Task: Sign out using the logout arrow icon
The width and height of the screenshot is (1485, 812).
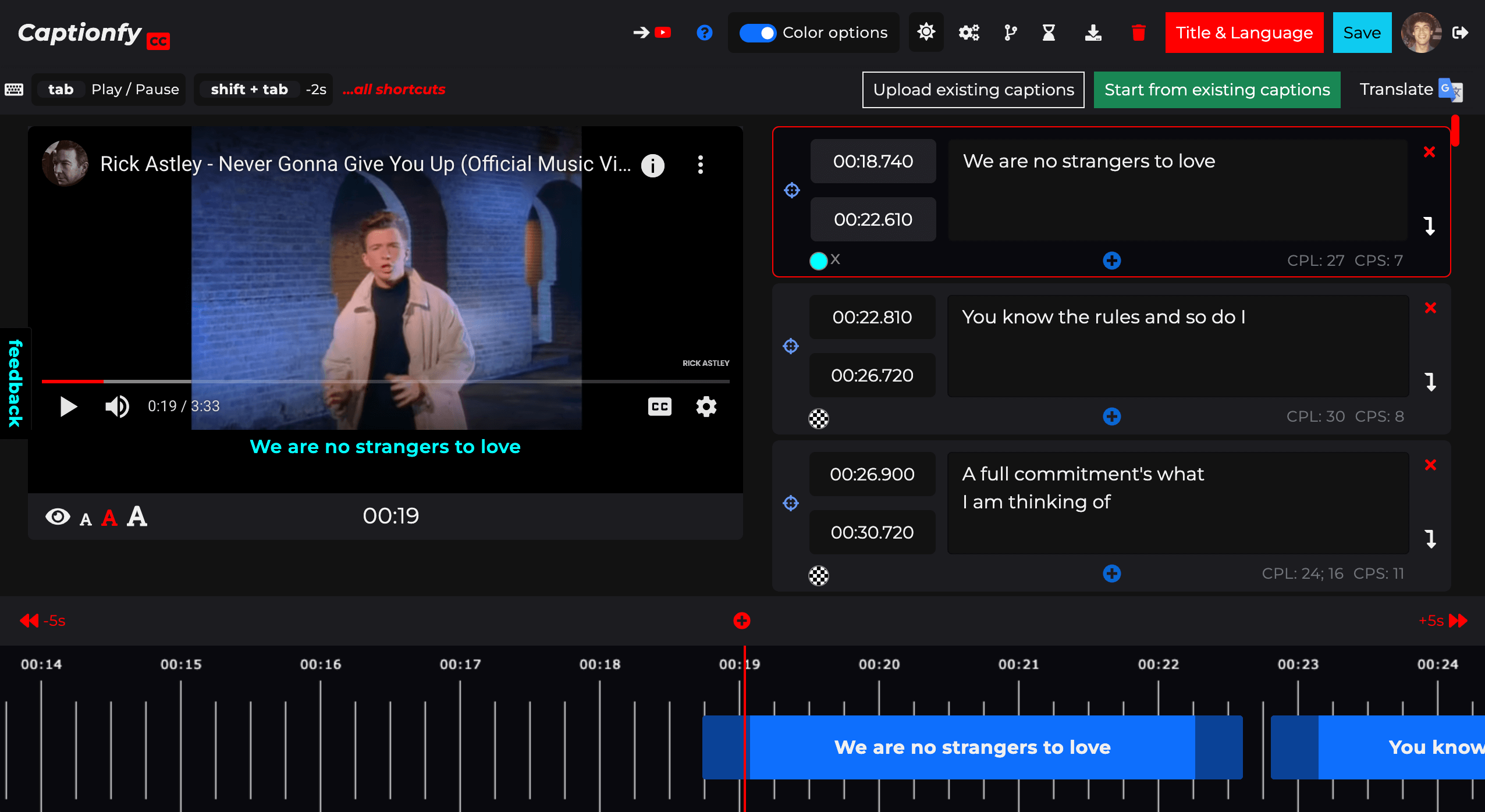Action: [1460, 33]
